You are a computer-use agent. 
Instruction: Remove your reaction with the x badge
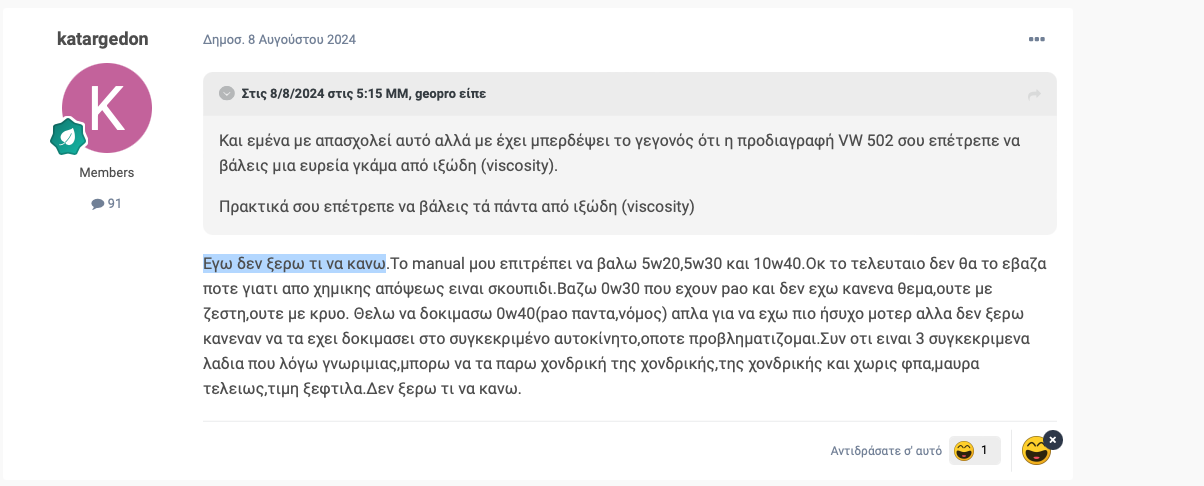click(x=1053, y=439)
